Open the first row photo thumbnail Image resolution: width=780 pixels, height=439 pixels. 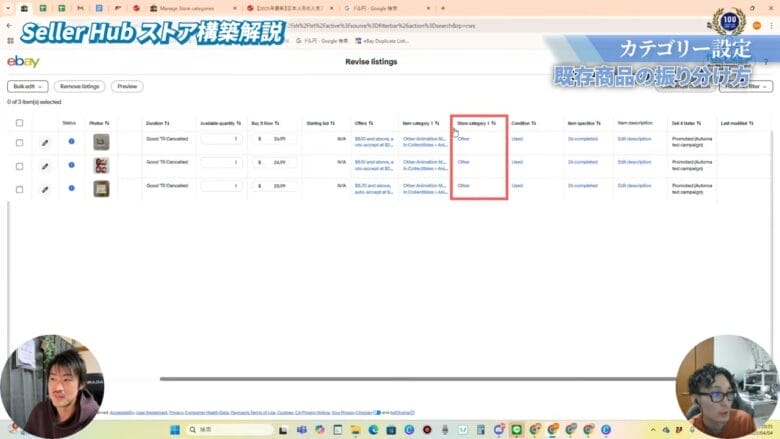coord(101,142)
